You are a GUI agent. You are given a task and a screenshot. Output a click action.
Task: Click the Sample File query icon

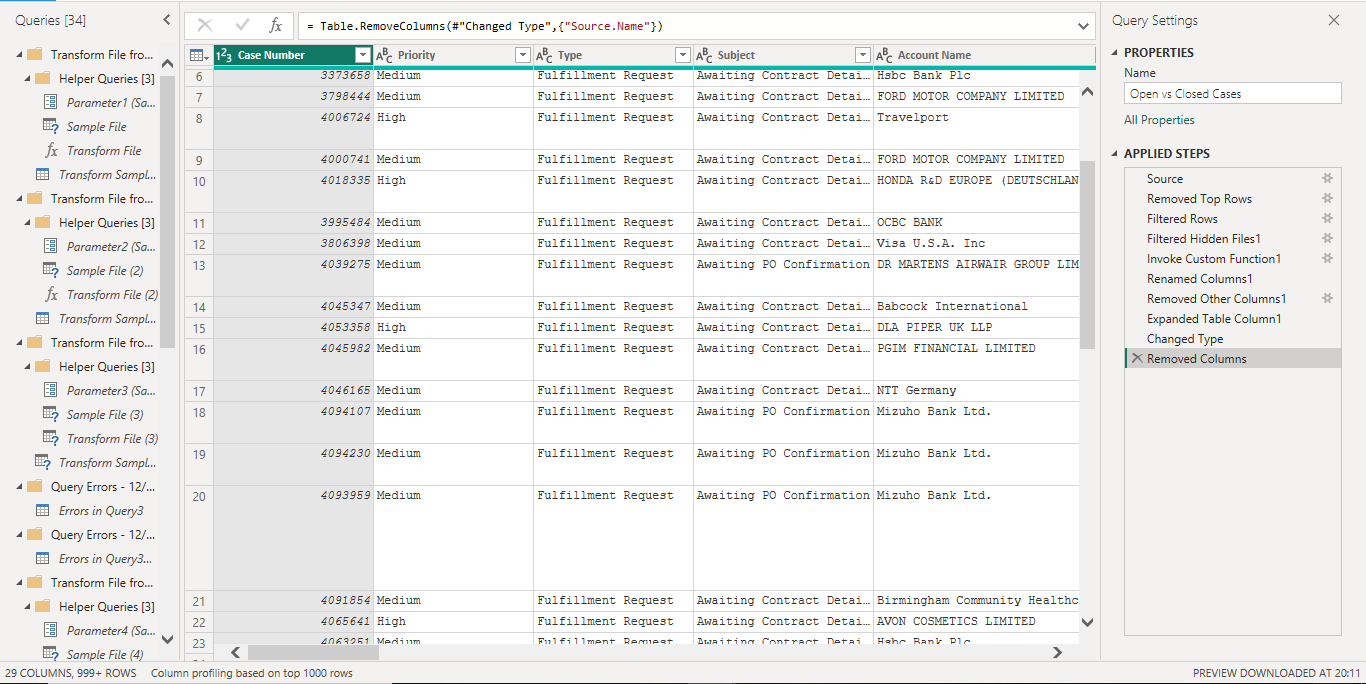click(x=50, y=127)
